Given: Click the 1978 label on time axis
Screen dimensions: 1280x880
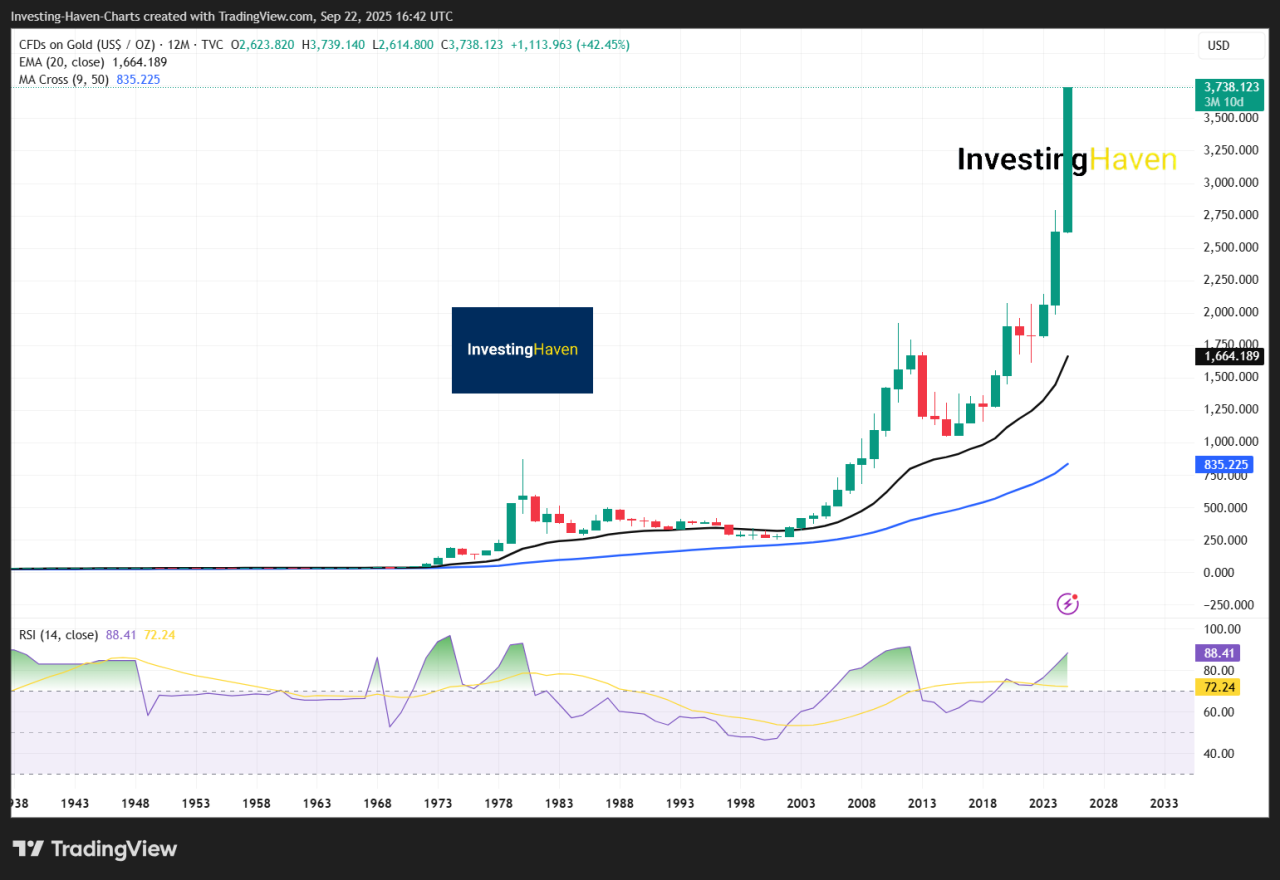Looking at the screenshot, I should pos(498,803).
